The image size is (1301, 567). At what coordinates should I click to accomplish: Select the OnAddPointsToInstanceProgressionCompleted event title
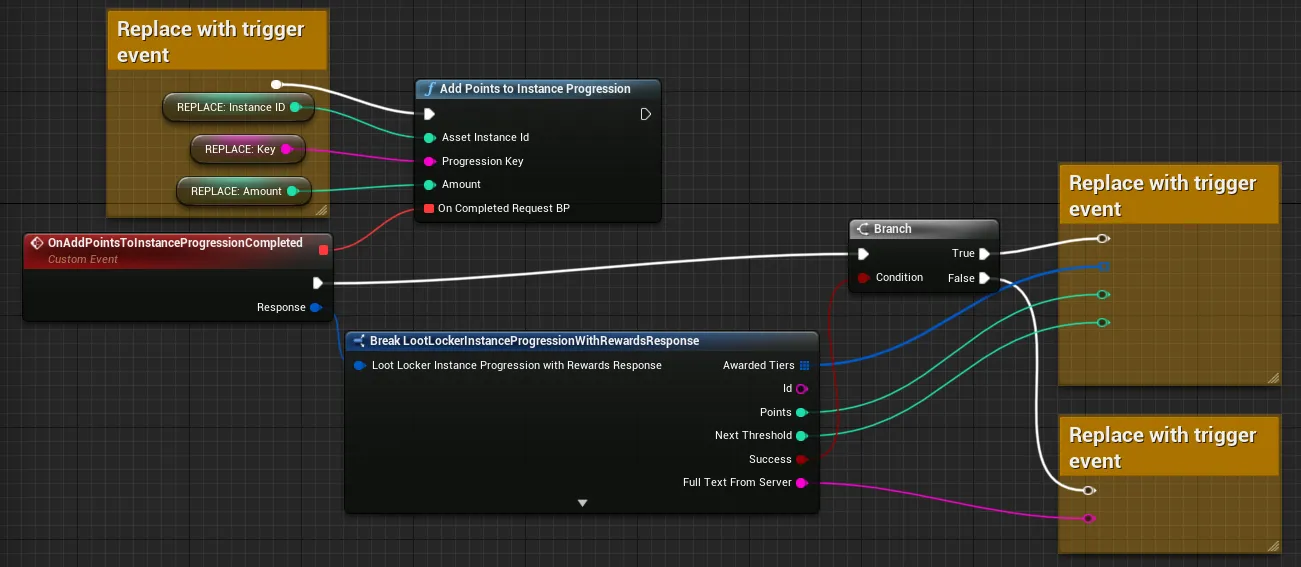(x=175, y=243)
